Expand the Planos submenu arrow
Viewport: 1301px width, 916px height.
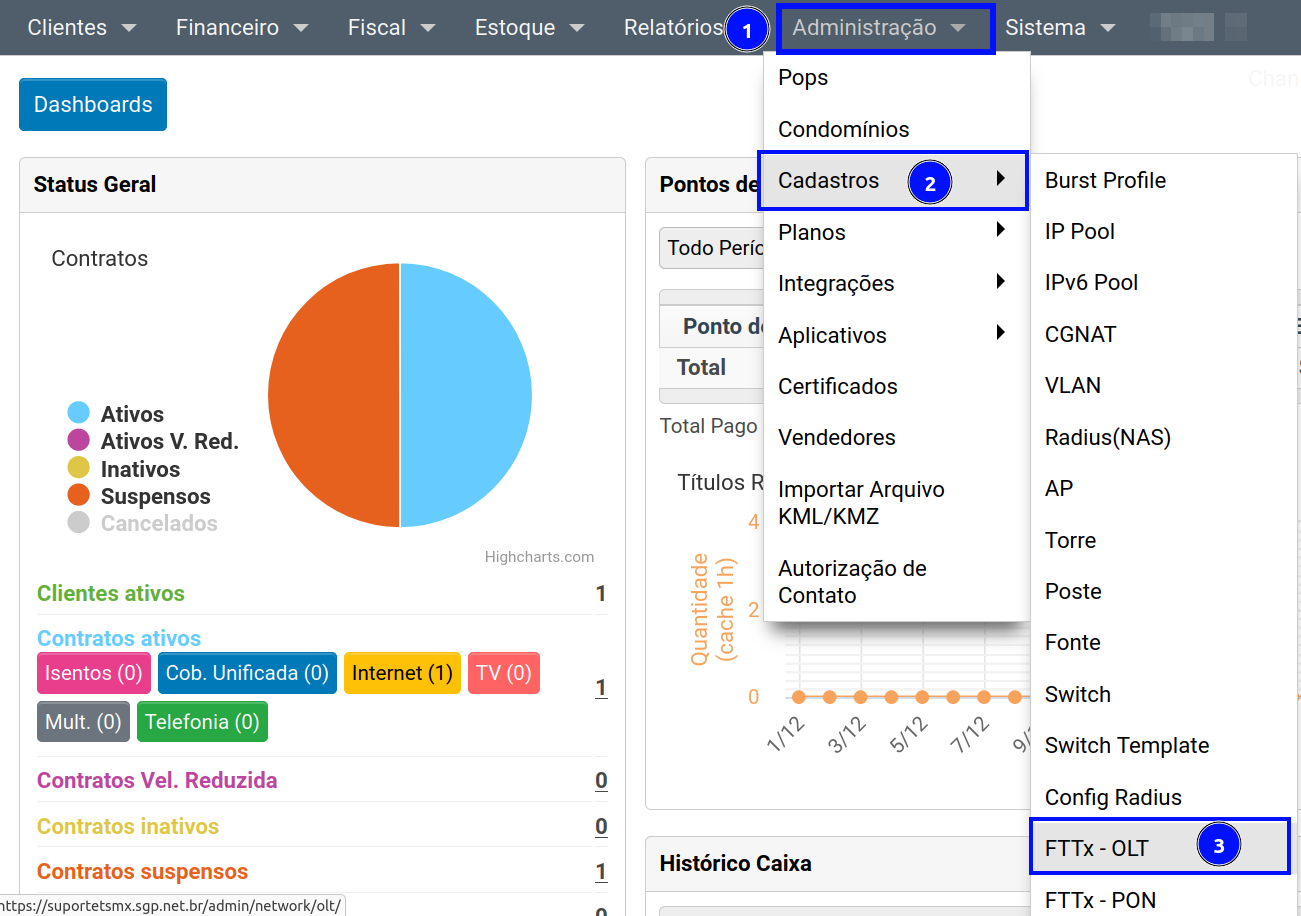(x=1000, y=231)
